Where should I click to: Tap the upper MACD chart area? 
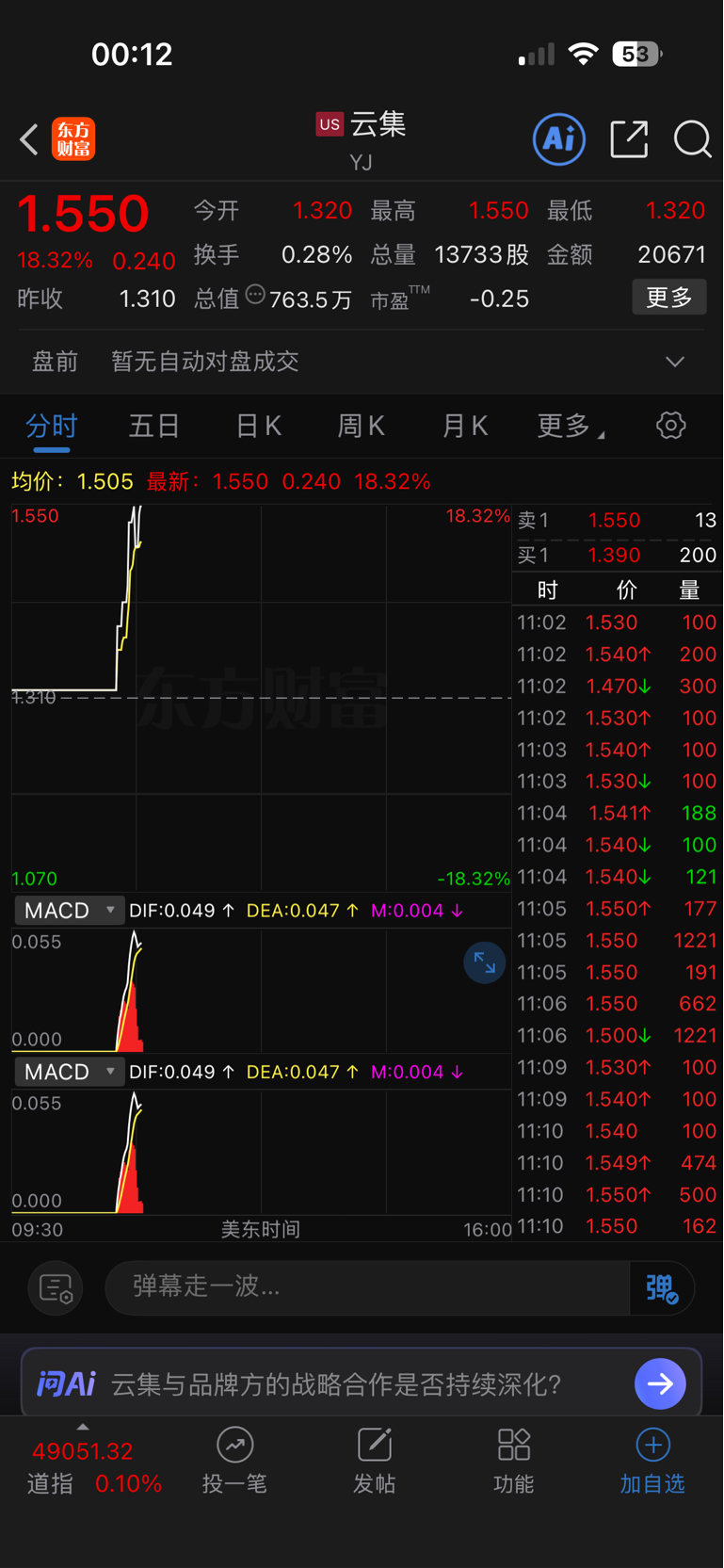coord(261,990)
